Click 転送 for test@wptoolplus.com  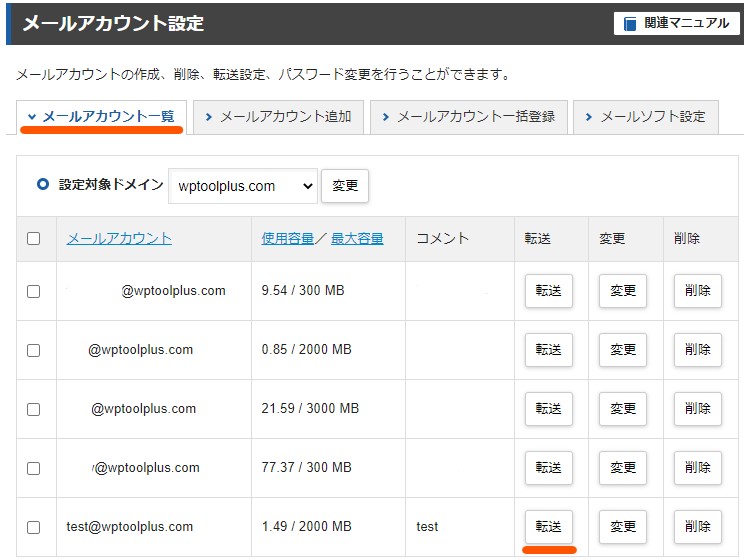coord(548,527)
